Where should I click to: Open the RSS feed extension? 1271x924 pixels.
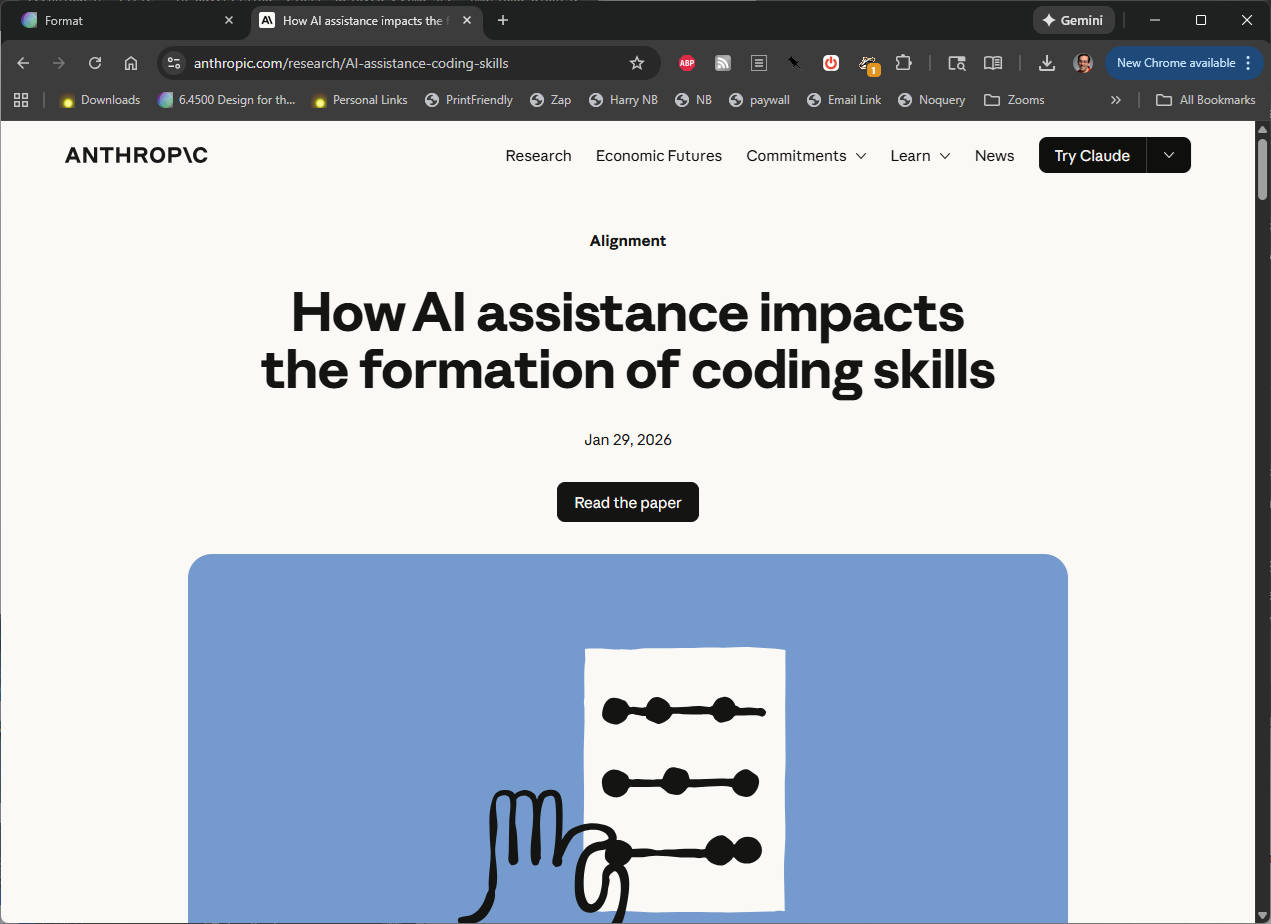[723, 63]
